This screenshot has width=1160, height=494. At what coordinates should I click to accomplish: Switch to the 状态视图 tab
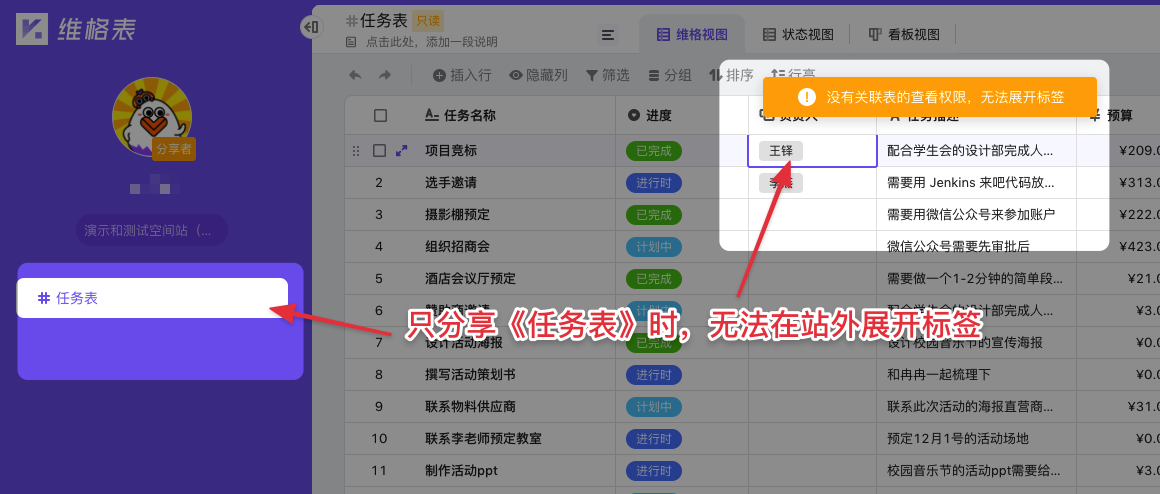(797, 35)
